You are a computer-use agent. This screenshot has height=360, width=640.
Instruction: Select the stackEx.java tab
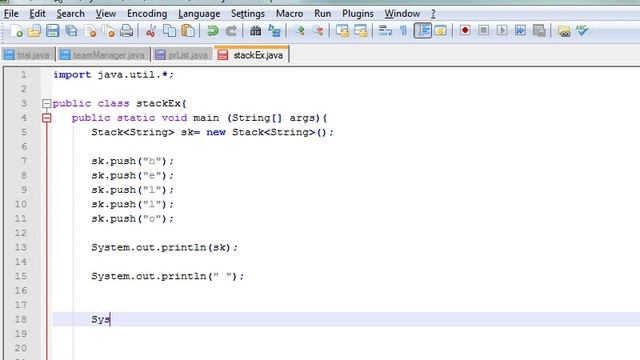pos(251,55)
